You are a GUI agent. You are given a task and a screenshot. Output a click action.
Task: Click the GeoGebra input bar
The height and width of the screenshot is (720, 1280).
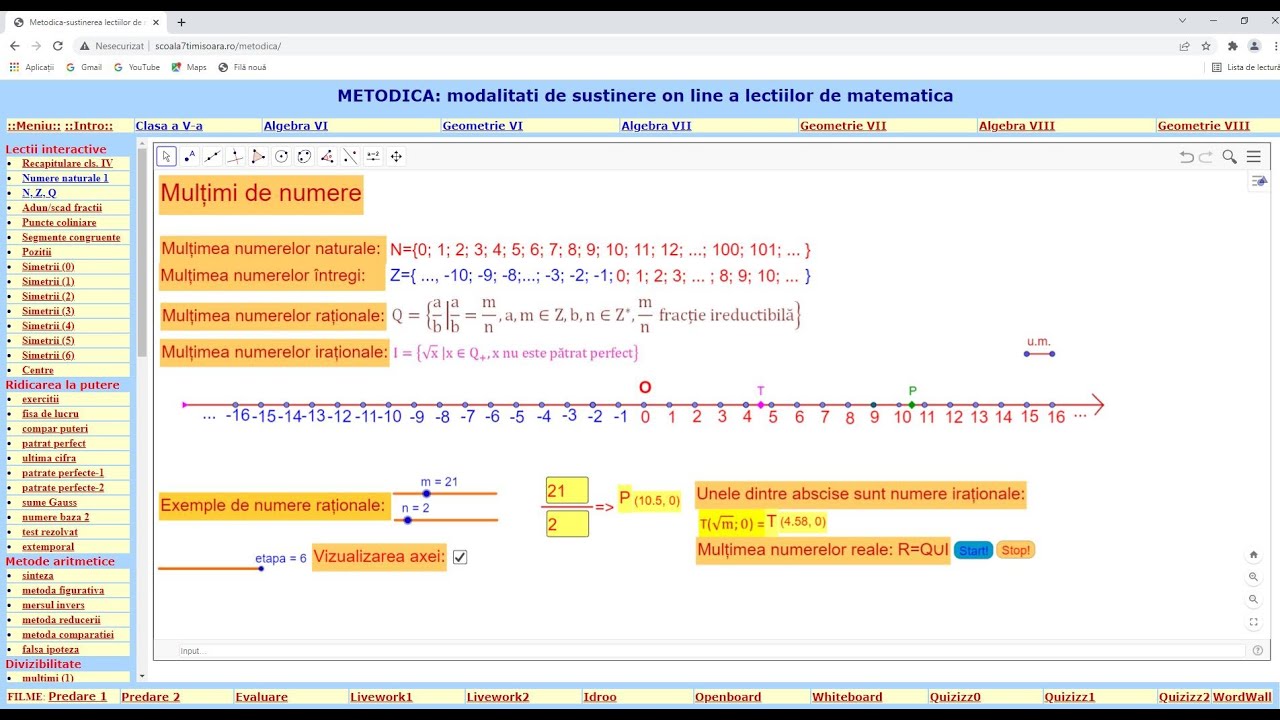pyautogui.click(x=710, y=651)
